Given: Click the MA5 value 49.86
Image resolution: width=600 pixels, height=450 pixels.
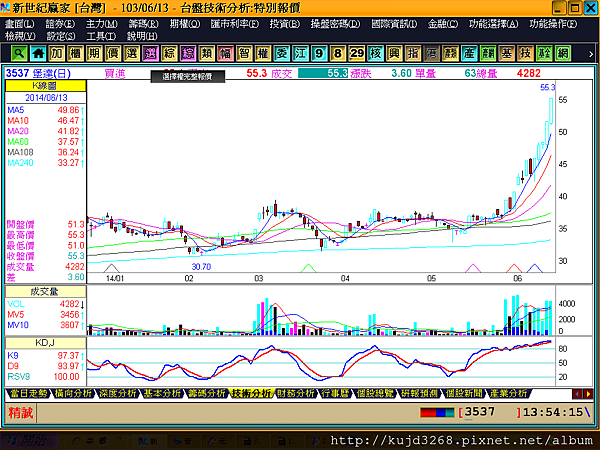Looking at the screenshot, I should coord(68,110).
